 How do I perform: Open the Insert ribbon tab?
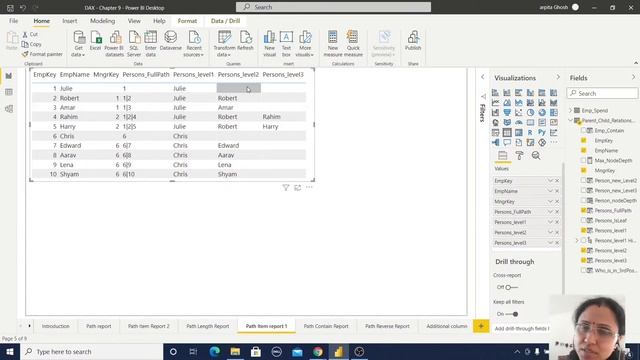pos(70,21)
